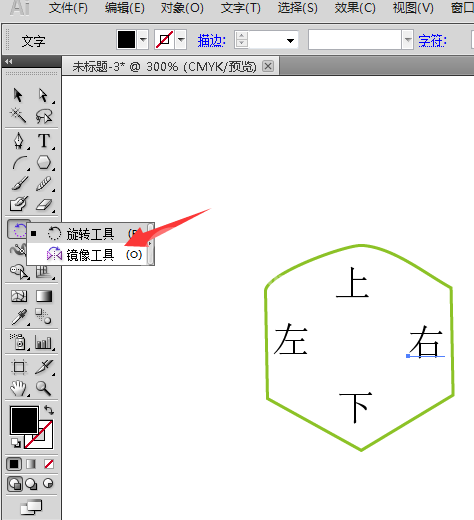Select the Symbol Sprayer tool
Screen dimensions: 474x520
[19, 342]
